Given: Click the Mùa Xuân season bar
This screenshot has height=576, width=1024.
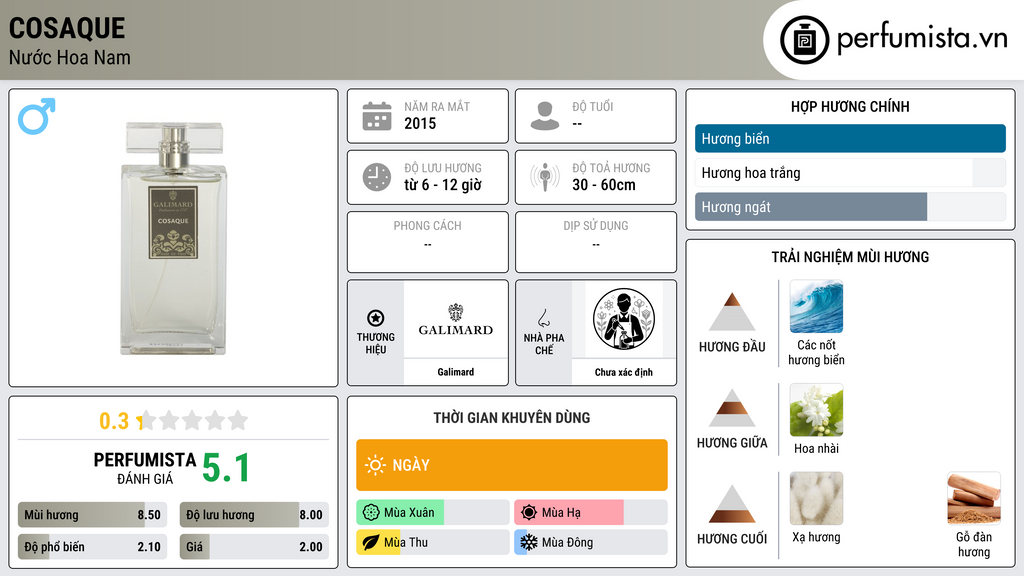Looking at the screenshot, I should click(432, 513).
